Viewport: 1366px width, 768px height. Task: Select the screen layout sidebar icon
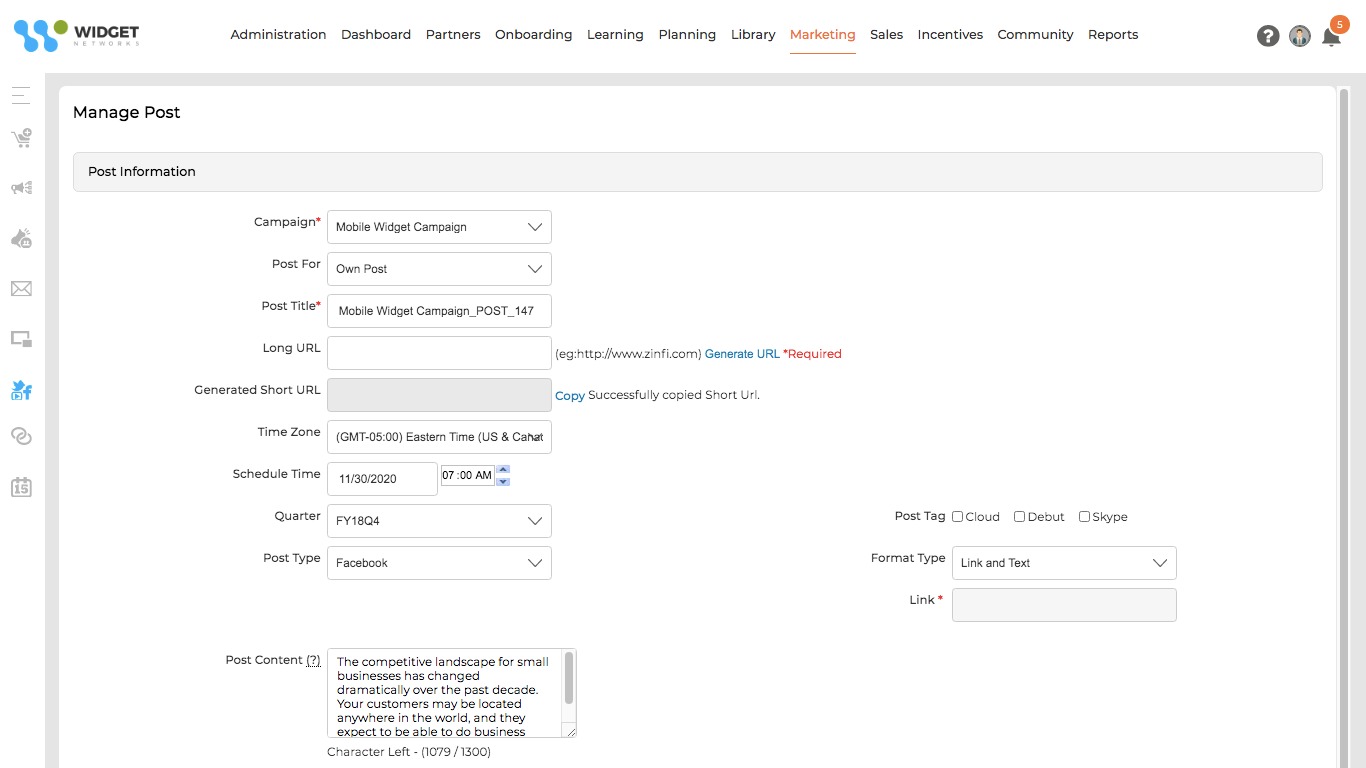coord(21,339)
